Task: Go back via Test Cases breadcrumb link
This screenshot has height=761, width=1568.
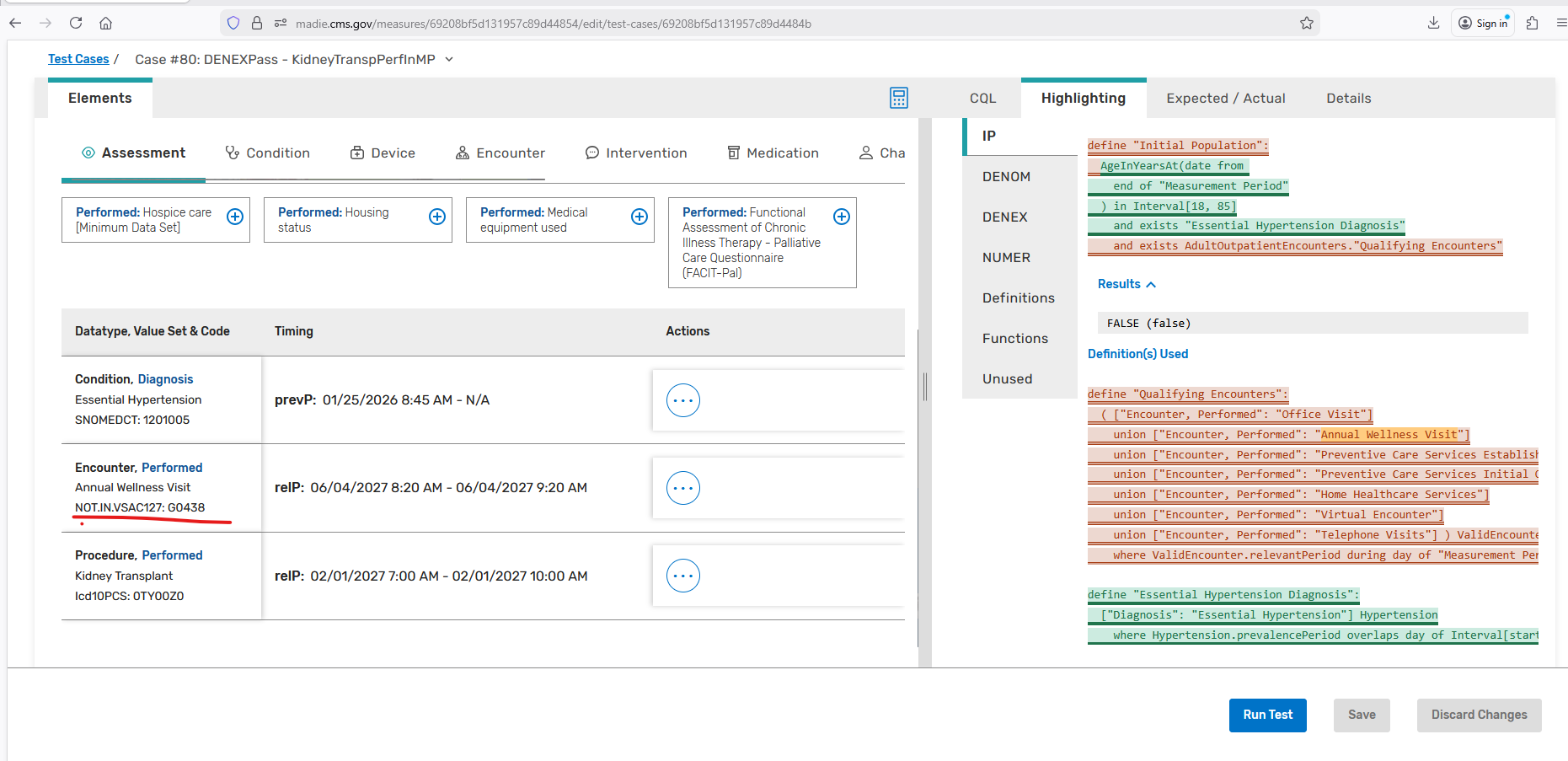Action: click(78, 59)
